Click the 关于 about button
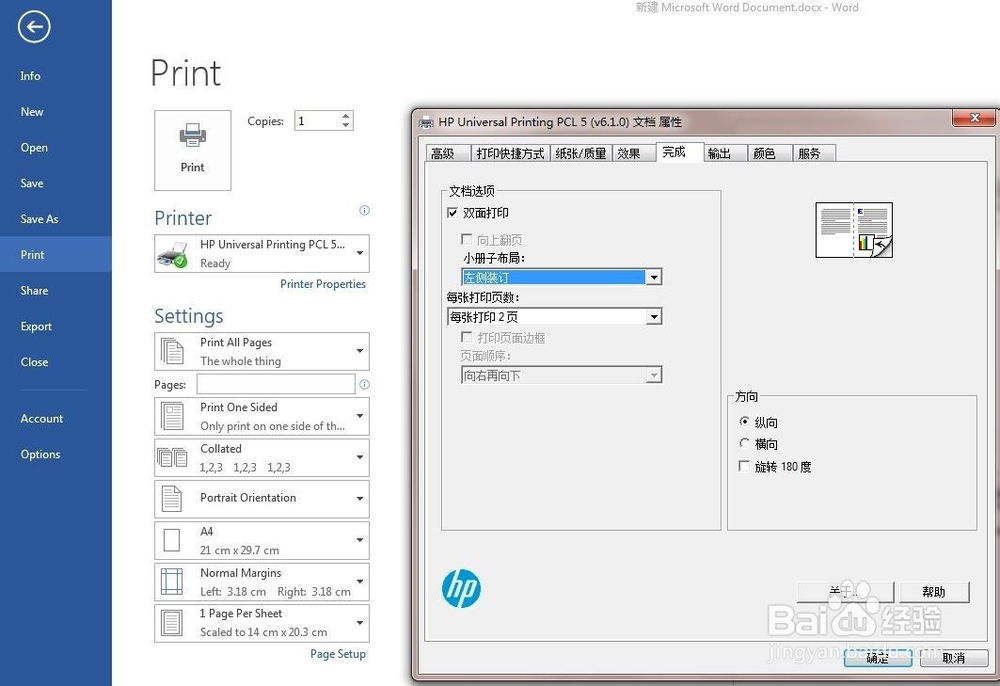This screenshot has height=686, width=1000. [x=845, y=592]
